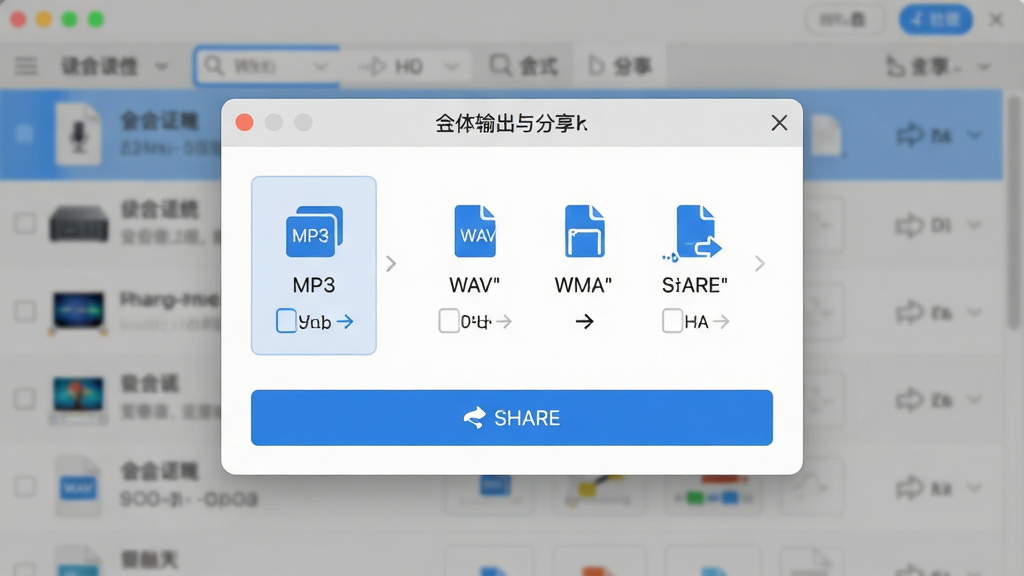The width and height of the screenshot is (1024, 576).
Task: Toggle checkbox on colorful screen thumbnail row
Action: [x=25, y=398]
